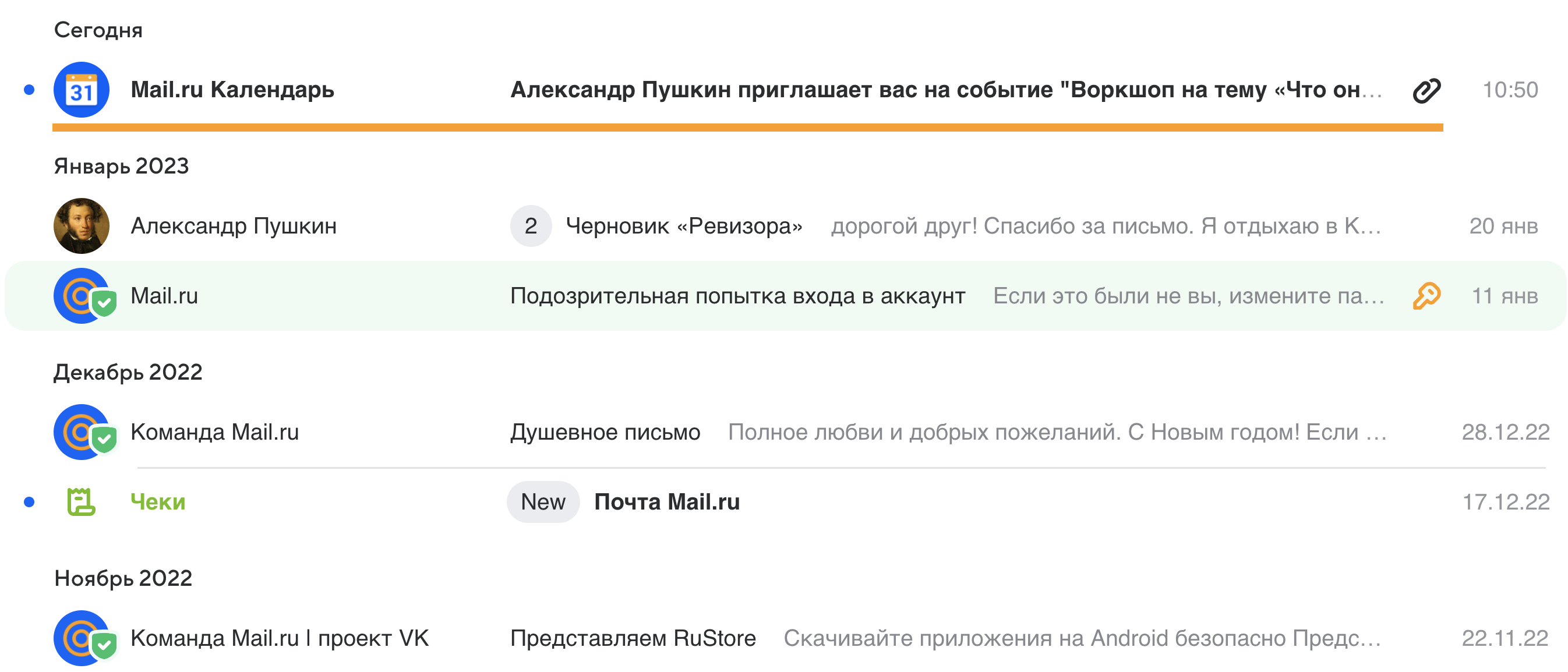Click the New badge on Чеки row

pyautogui.click(x=542, y=502)
